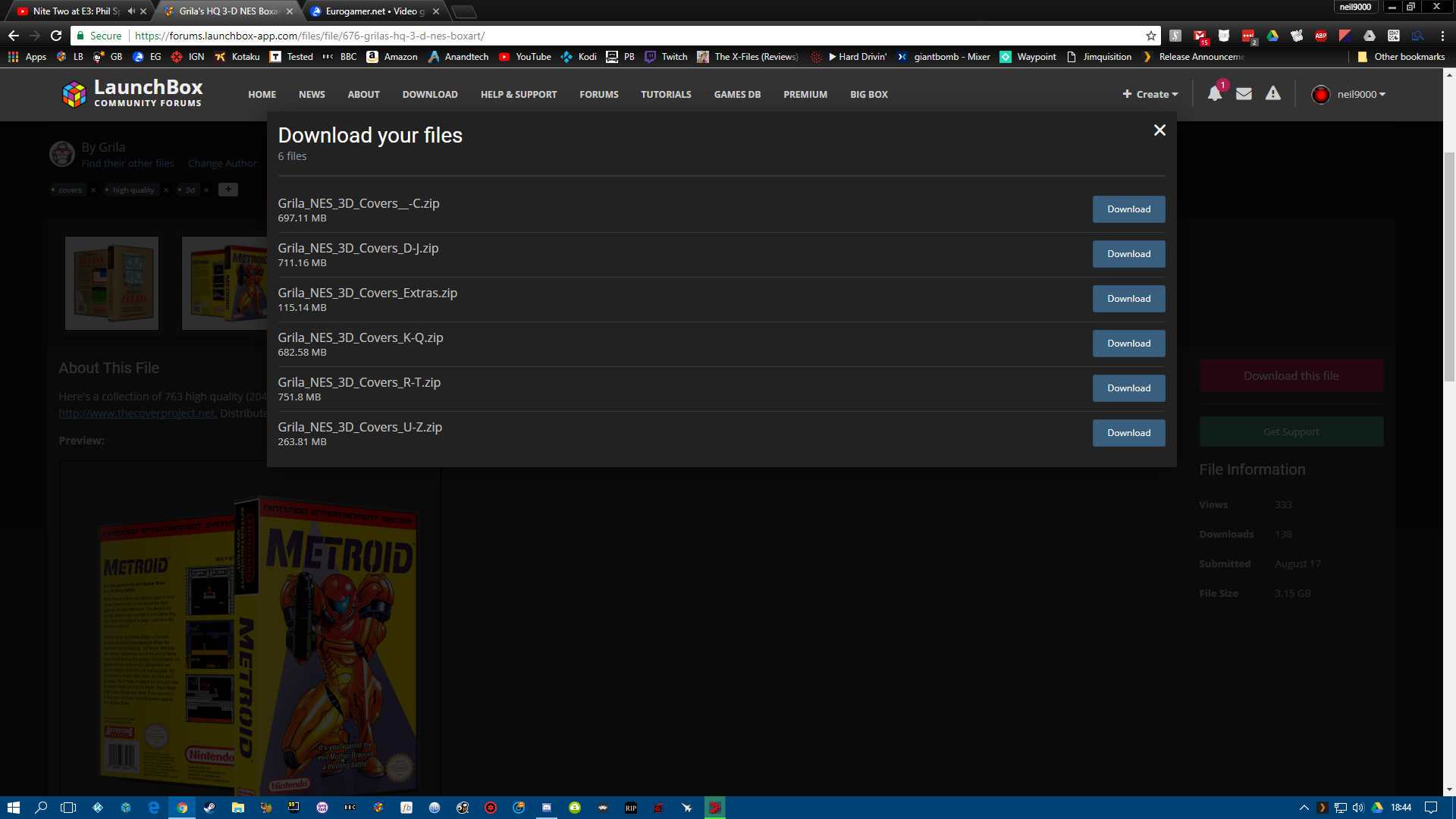Open Chrome's three-dot menu

pos(1442,36)
